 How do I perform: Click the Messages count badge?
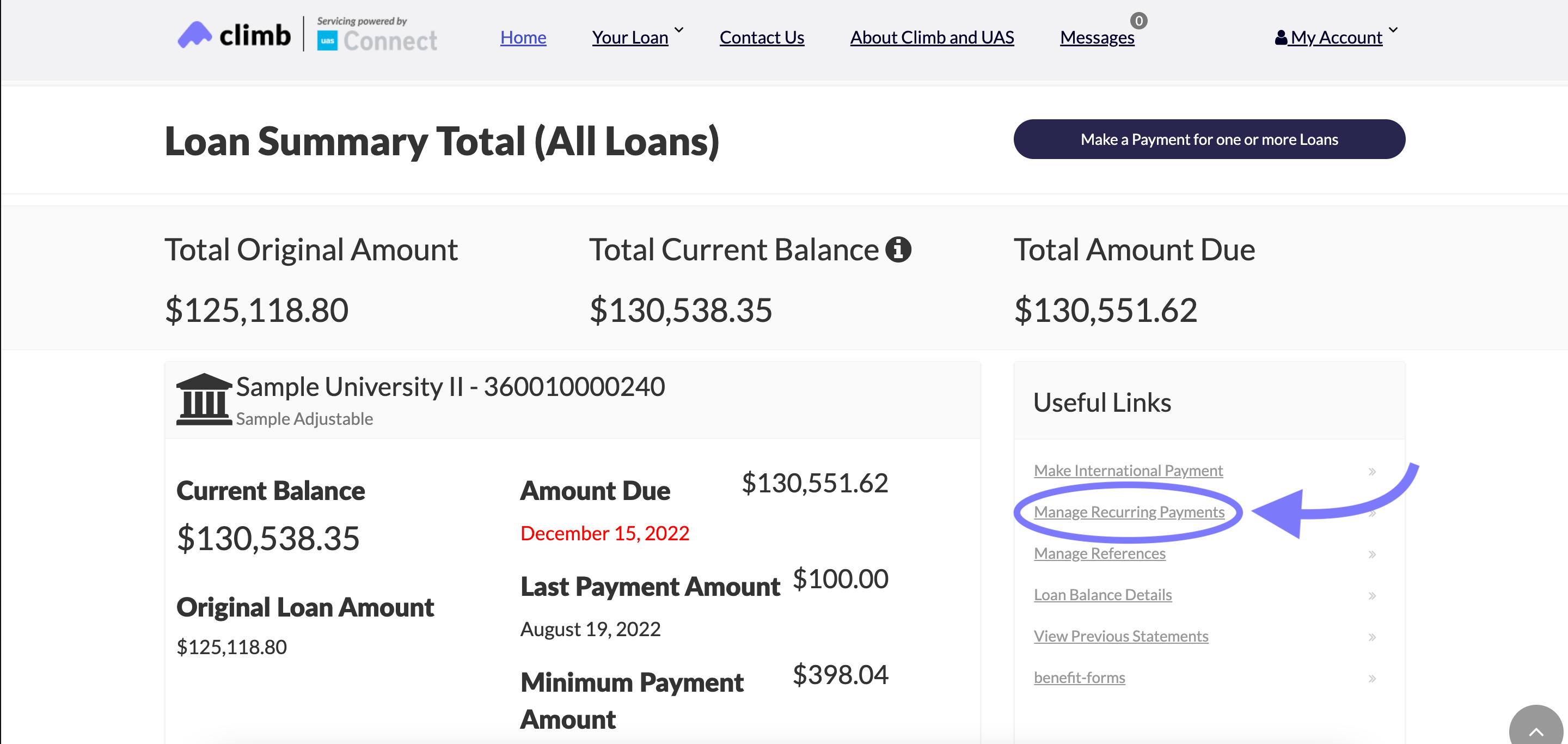(x=1138, y=21)
